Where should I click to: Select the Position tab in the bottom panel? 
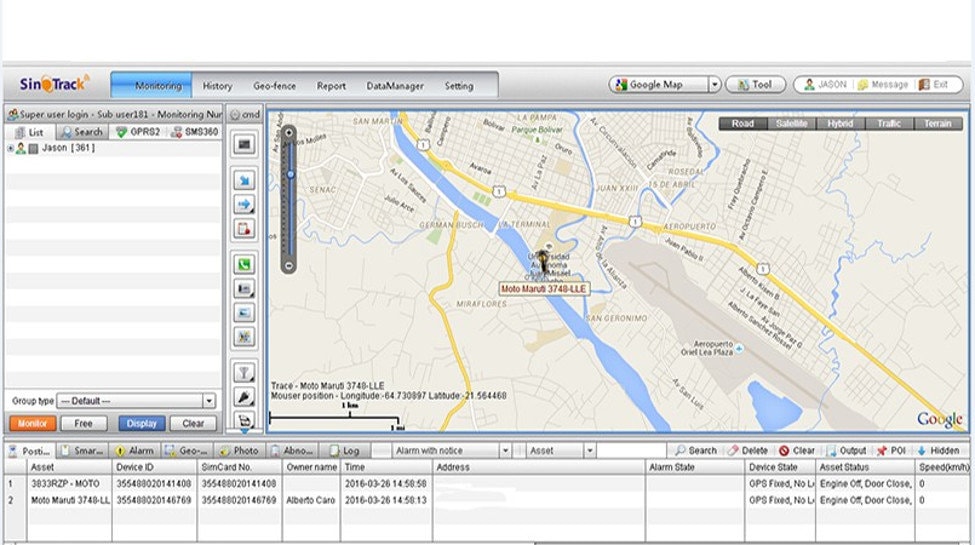(x=30, y=450)
